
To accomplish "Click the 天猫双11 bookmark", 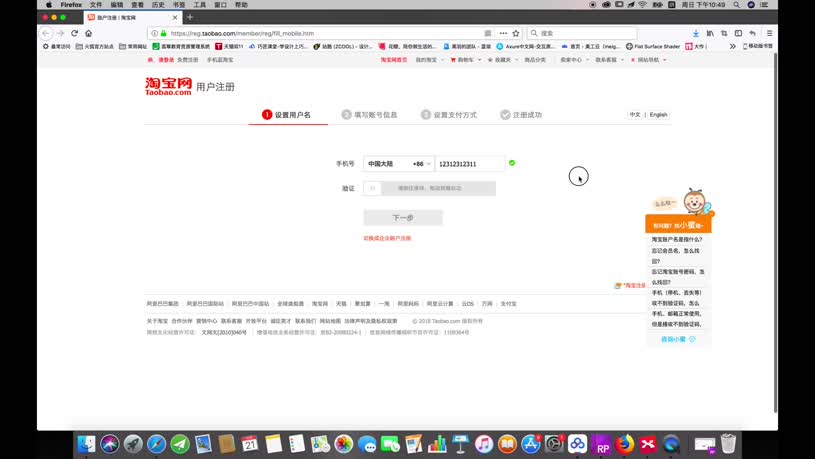I will pyautogui.click(x=229, y=46).
